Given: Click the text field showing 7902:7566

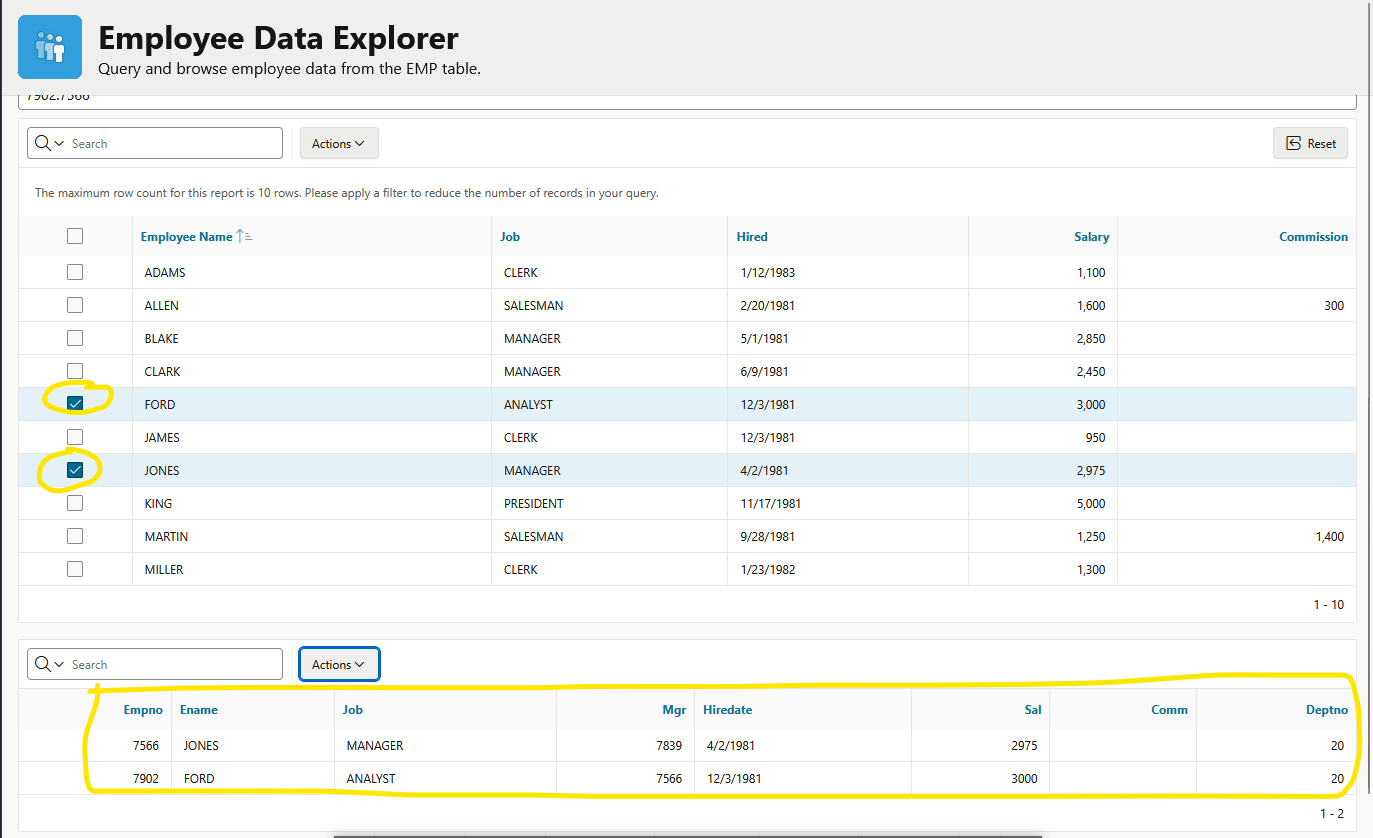Looking at the screenshot, I should pos(687,101).
